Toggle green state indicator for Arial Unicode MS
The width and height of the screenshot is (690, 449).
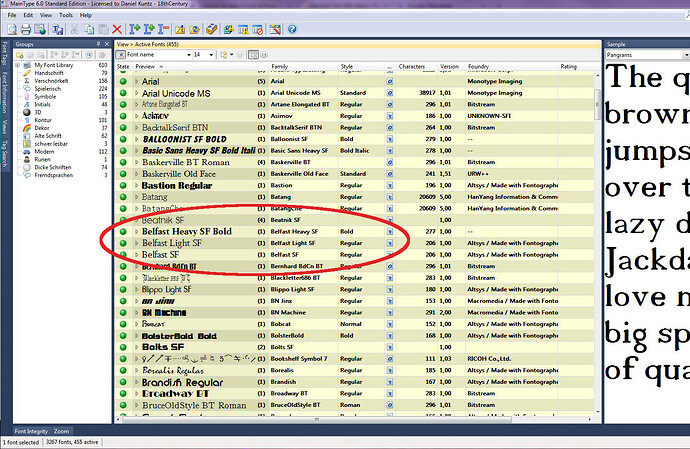pos(123,93)
